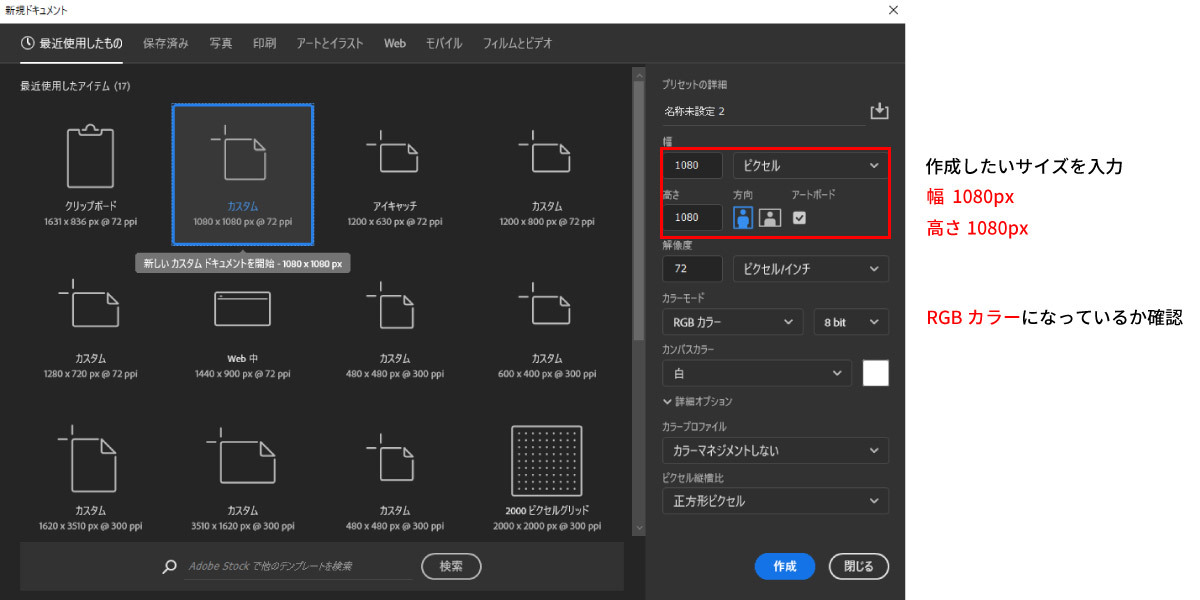Choose the クリップボード preset icon
1200x600 pixels.
[x=91, y=158]
